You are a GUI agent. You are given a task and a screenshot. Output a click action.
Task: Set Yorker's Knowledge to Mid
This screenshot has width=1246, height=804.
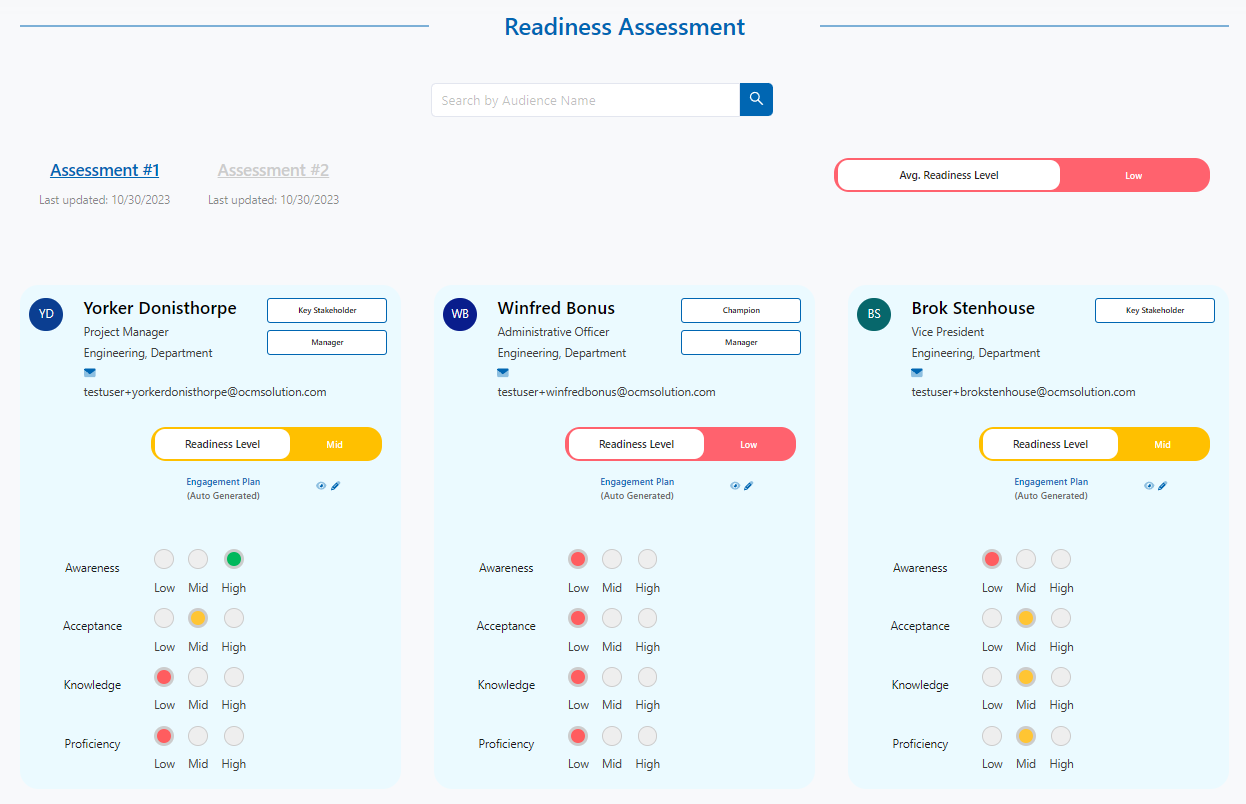(x=198, y=677)
